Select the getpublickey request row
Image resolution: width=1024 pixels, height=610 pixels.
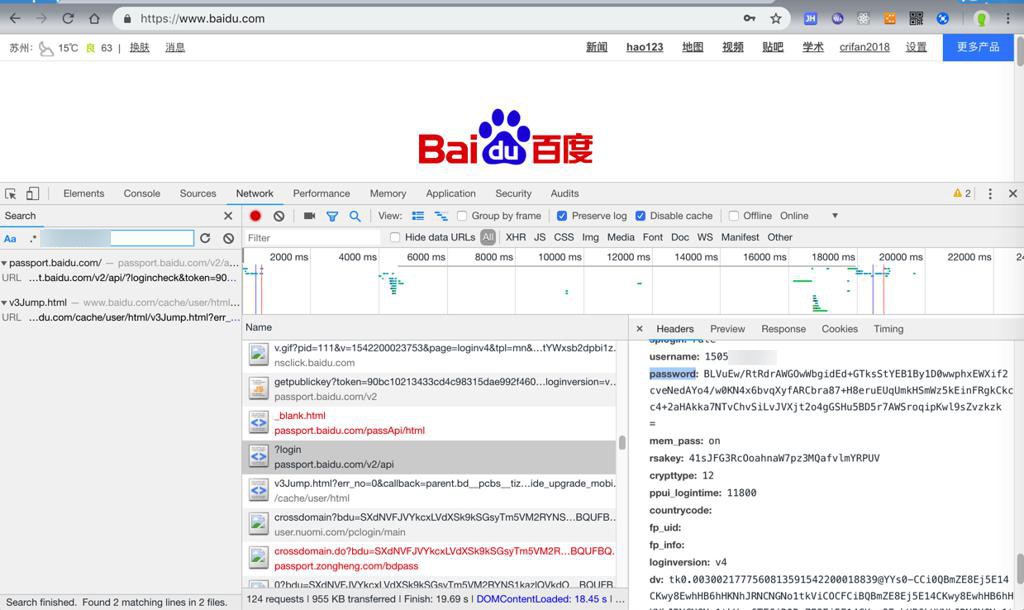(x=429, y=389)
